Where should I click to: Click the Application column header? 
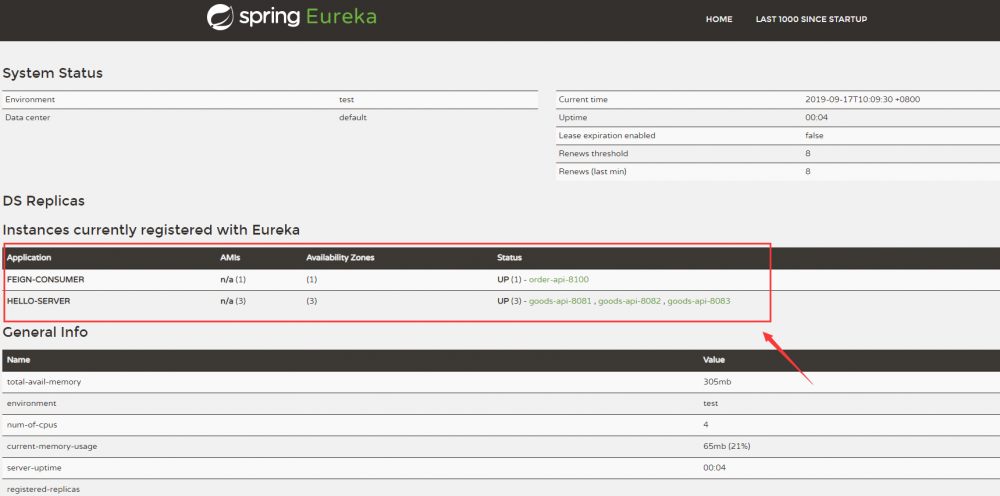point(29,258)
